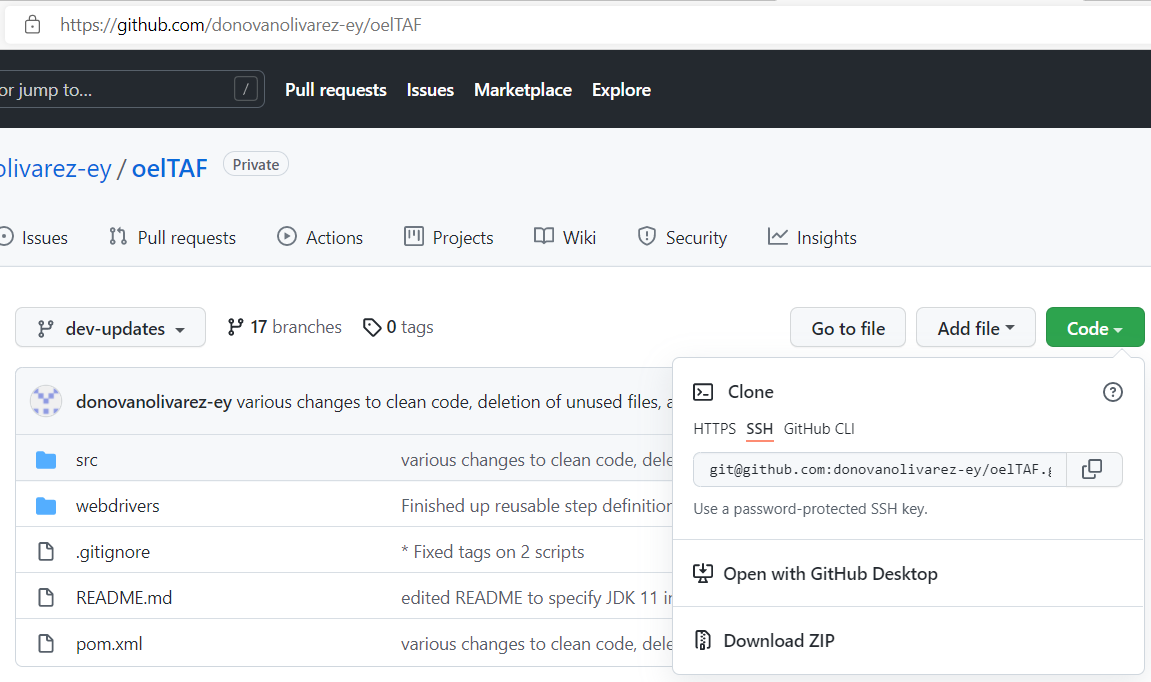Click the Clone terminal icon

point(703,392)
